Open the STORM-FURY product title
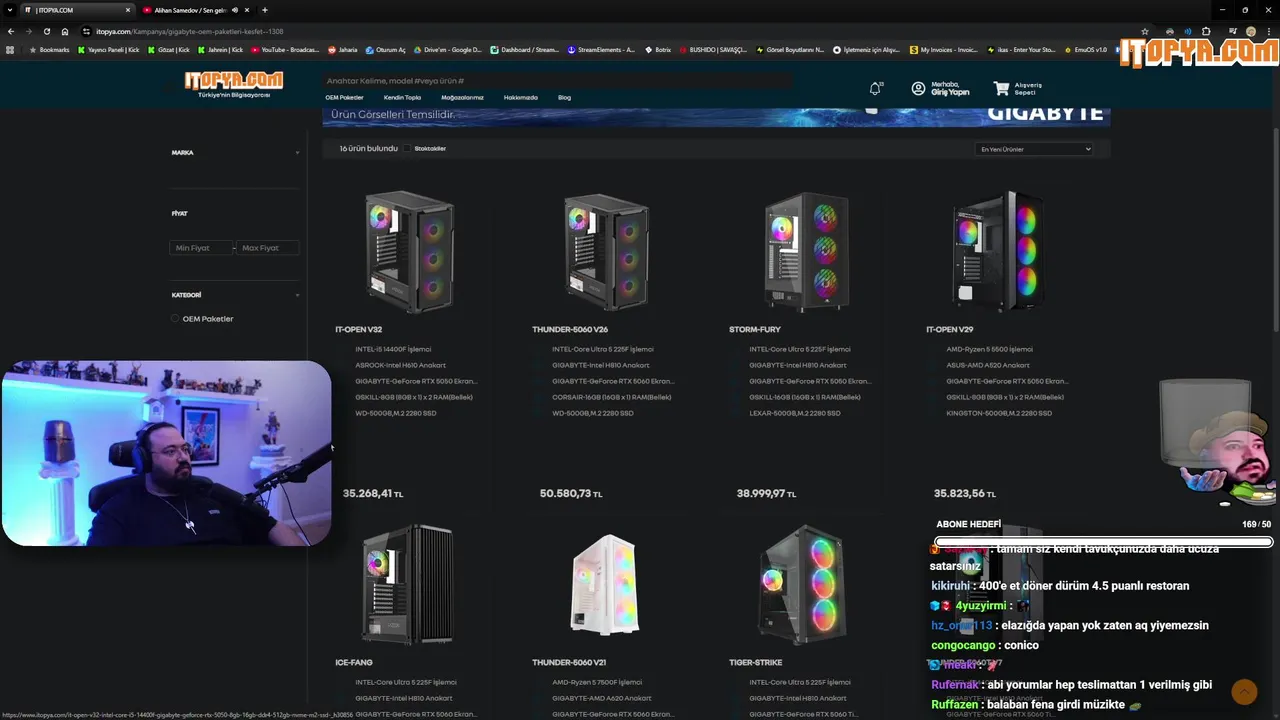 click(x=755, y=329)
